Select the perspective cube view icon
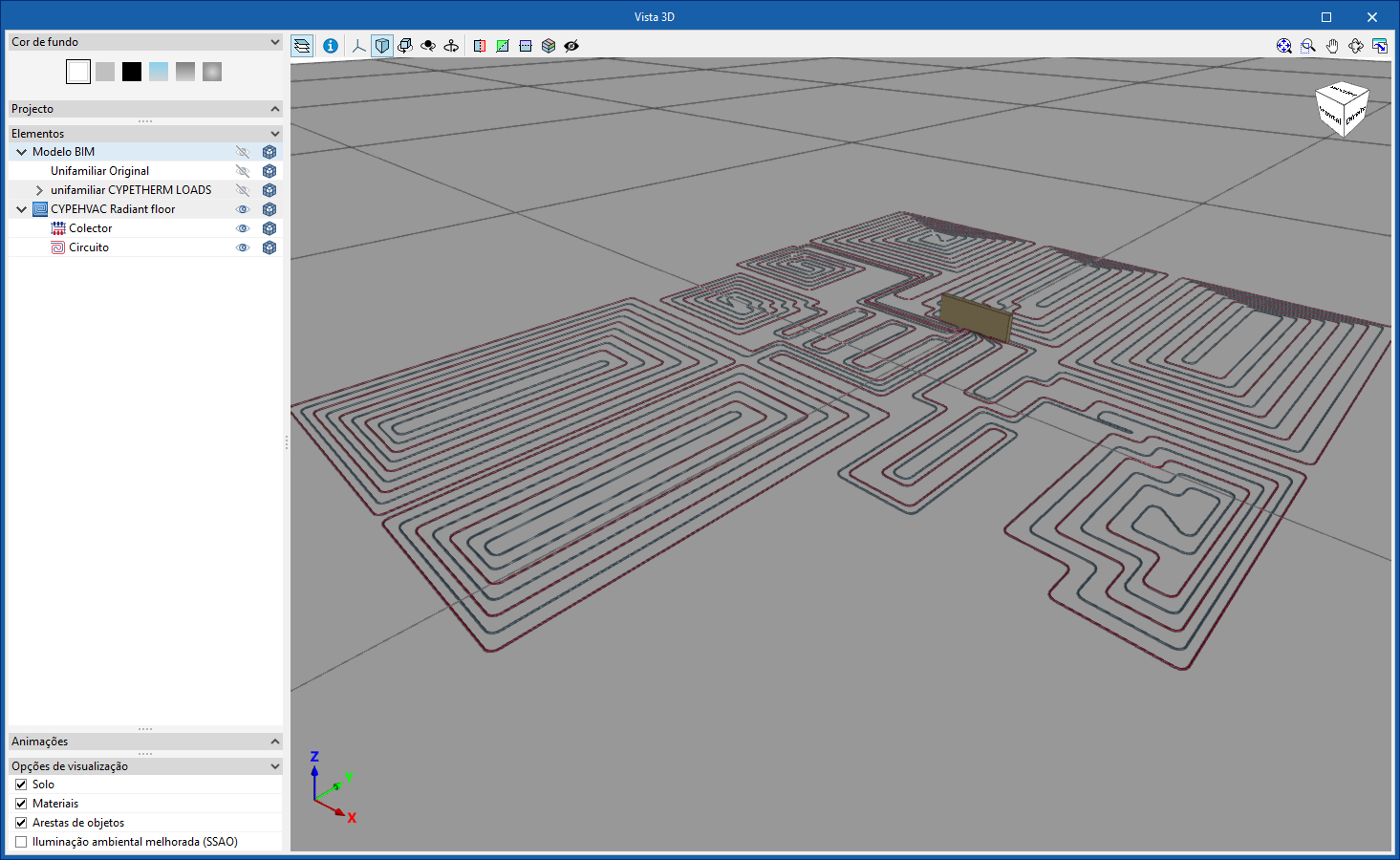 pos(382,46)
